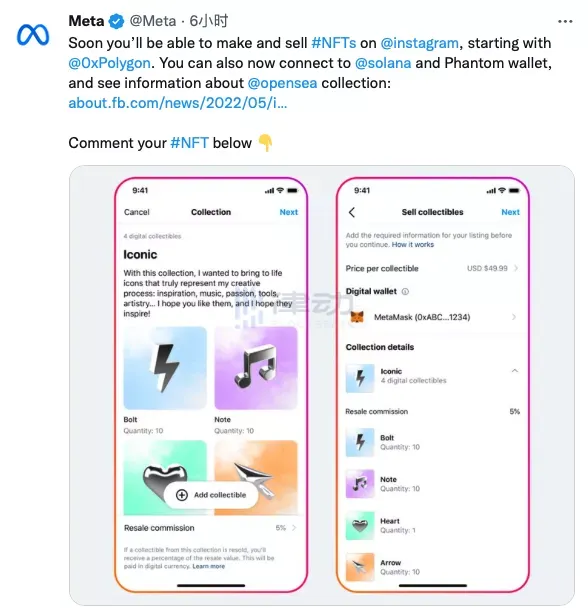This screenshot has height=616, width=588.
Task: Click the info icon beside Digital wallet
Action: [x=405, y=292]
